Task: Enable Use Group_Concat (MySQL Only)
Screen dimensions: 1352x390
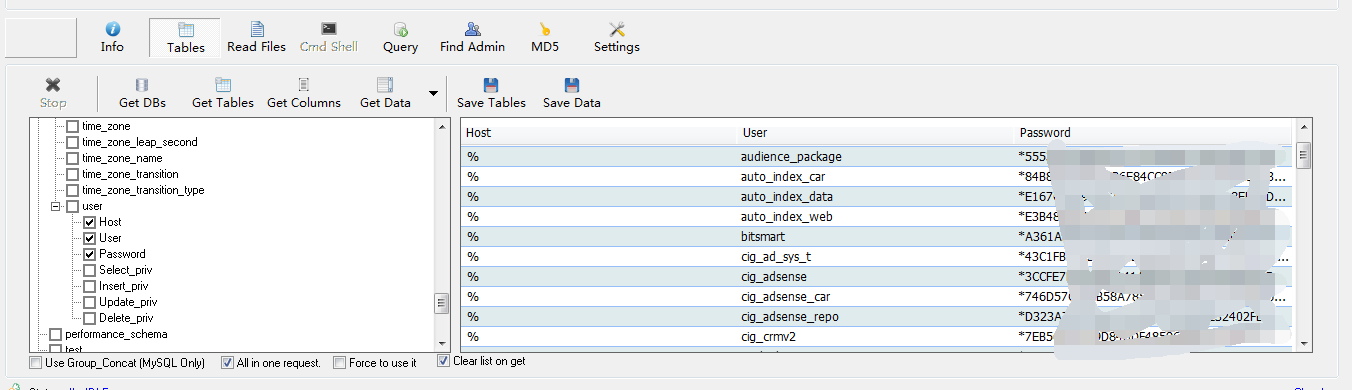Action: 36,363
